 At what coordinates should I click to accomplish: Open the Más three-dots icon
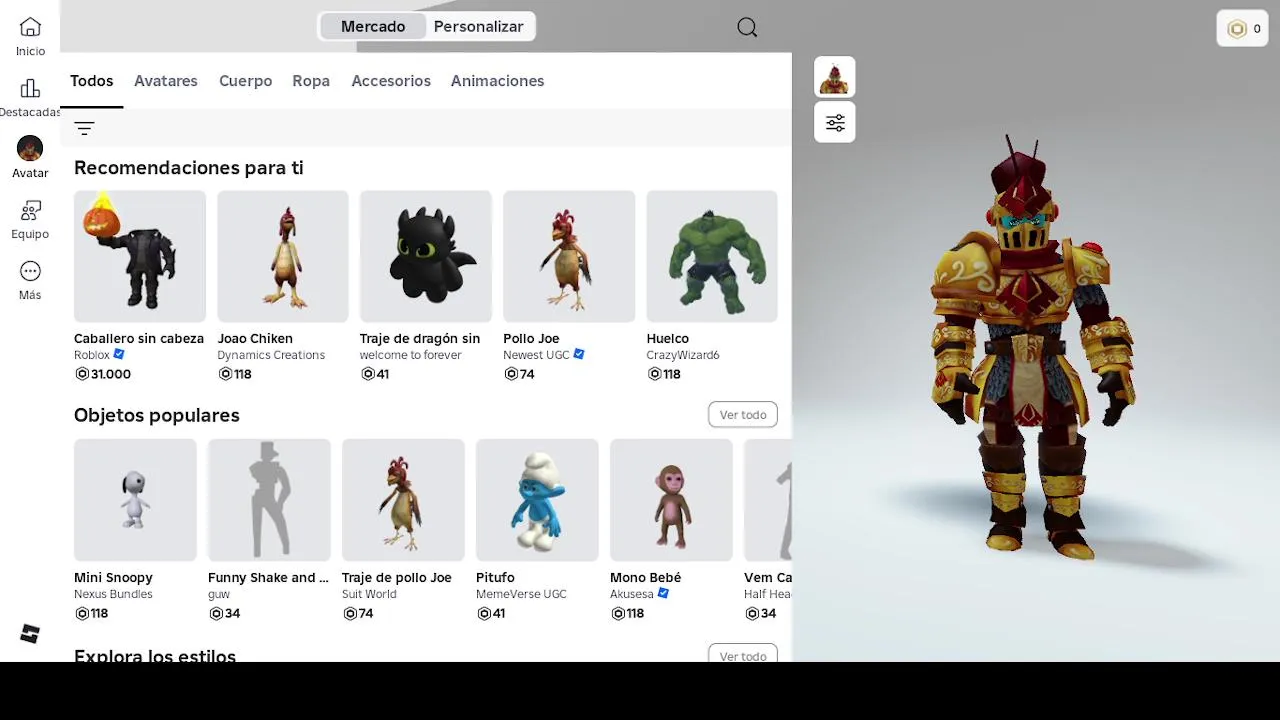(30, 272)
